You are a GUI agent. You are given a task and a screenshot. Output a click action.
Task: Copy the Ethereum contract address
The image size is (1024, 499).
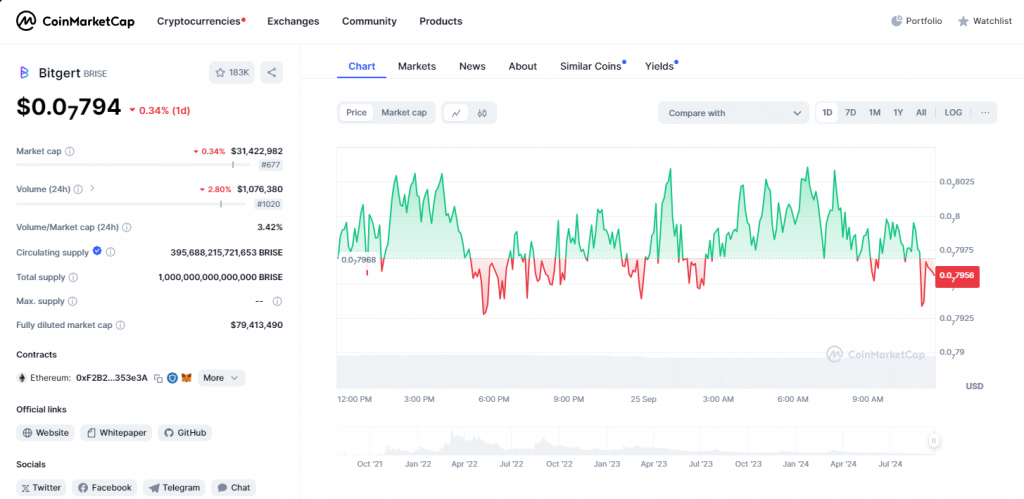click(x=158, y=378)
